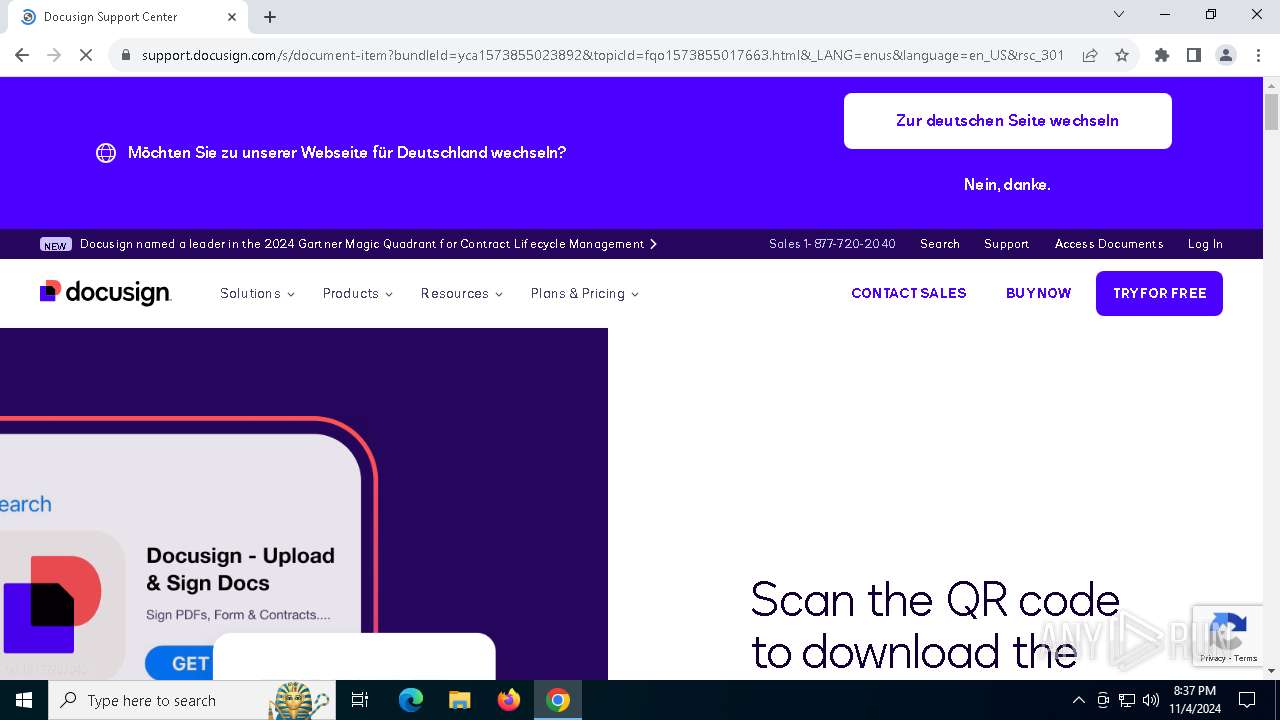This screenshot has width=1280, height=720.
Task: Click the globe icon in language banner
Action: [106, 153]
